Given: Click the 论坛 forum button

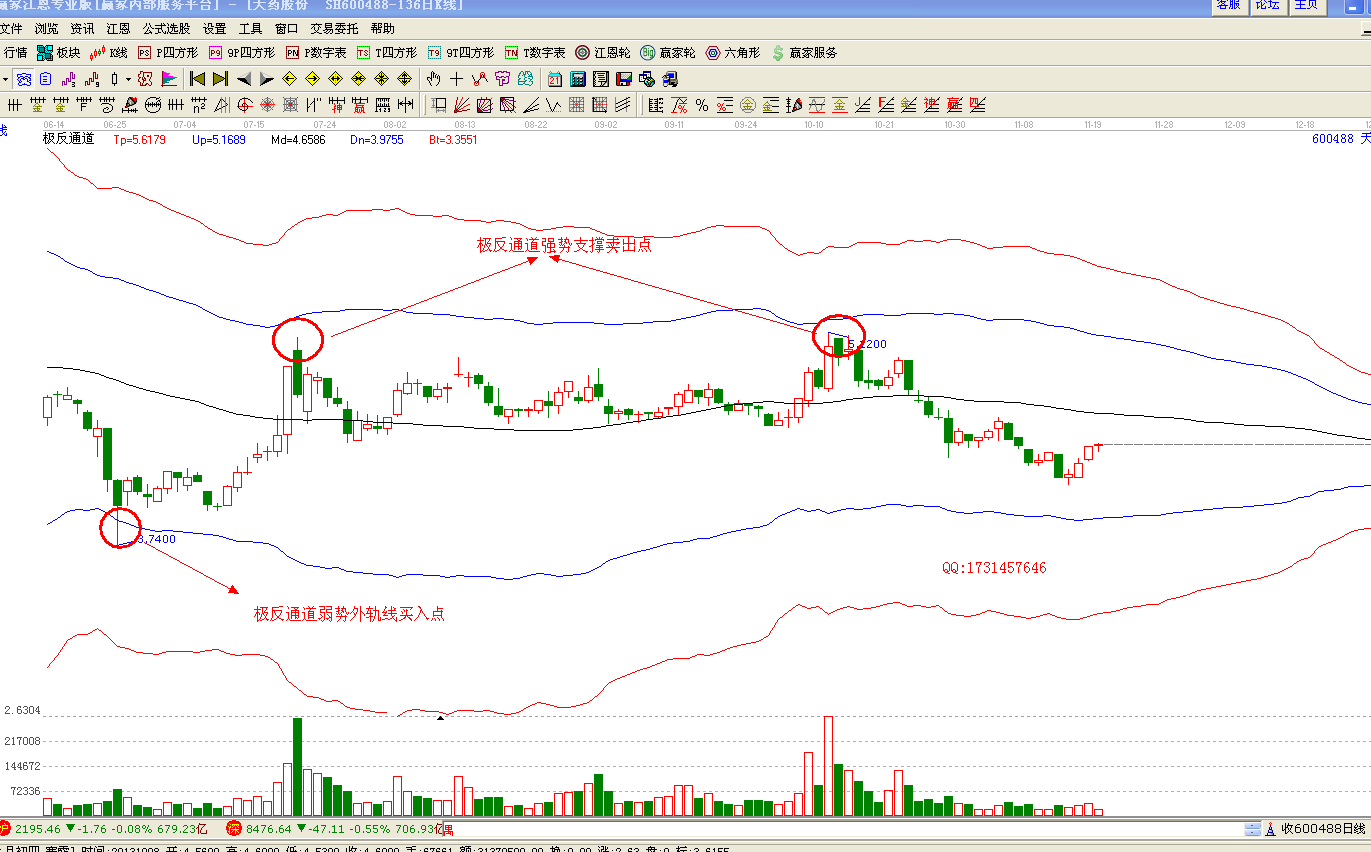Looking at the screenshot, I should 1267,5.
